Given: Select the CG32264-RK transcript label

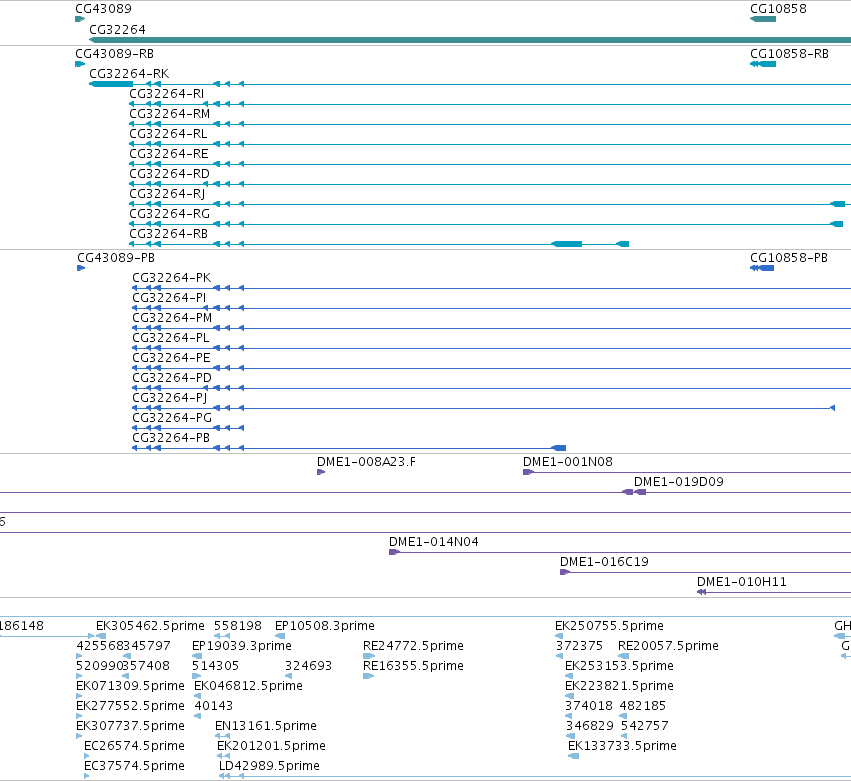Looking at the screenshot, I should click(x=129, y=73).
